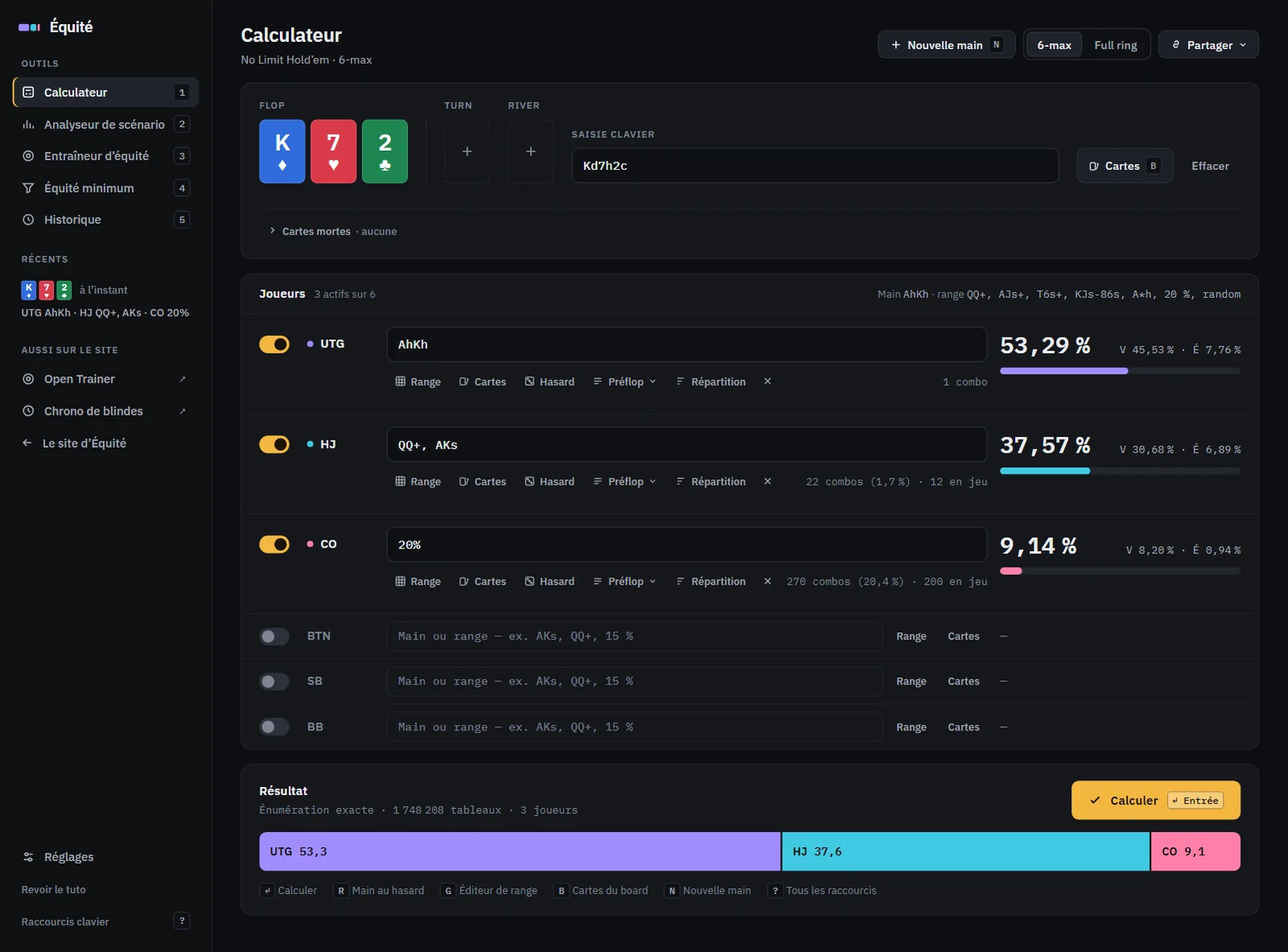Open Répartition for the CO row
This screenshot has height=952, width=1288.
pyautogui.click(x=711, y=582)
